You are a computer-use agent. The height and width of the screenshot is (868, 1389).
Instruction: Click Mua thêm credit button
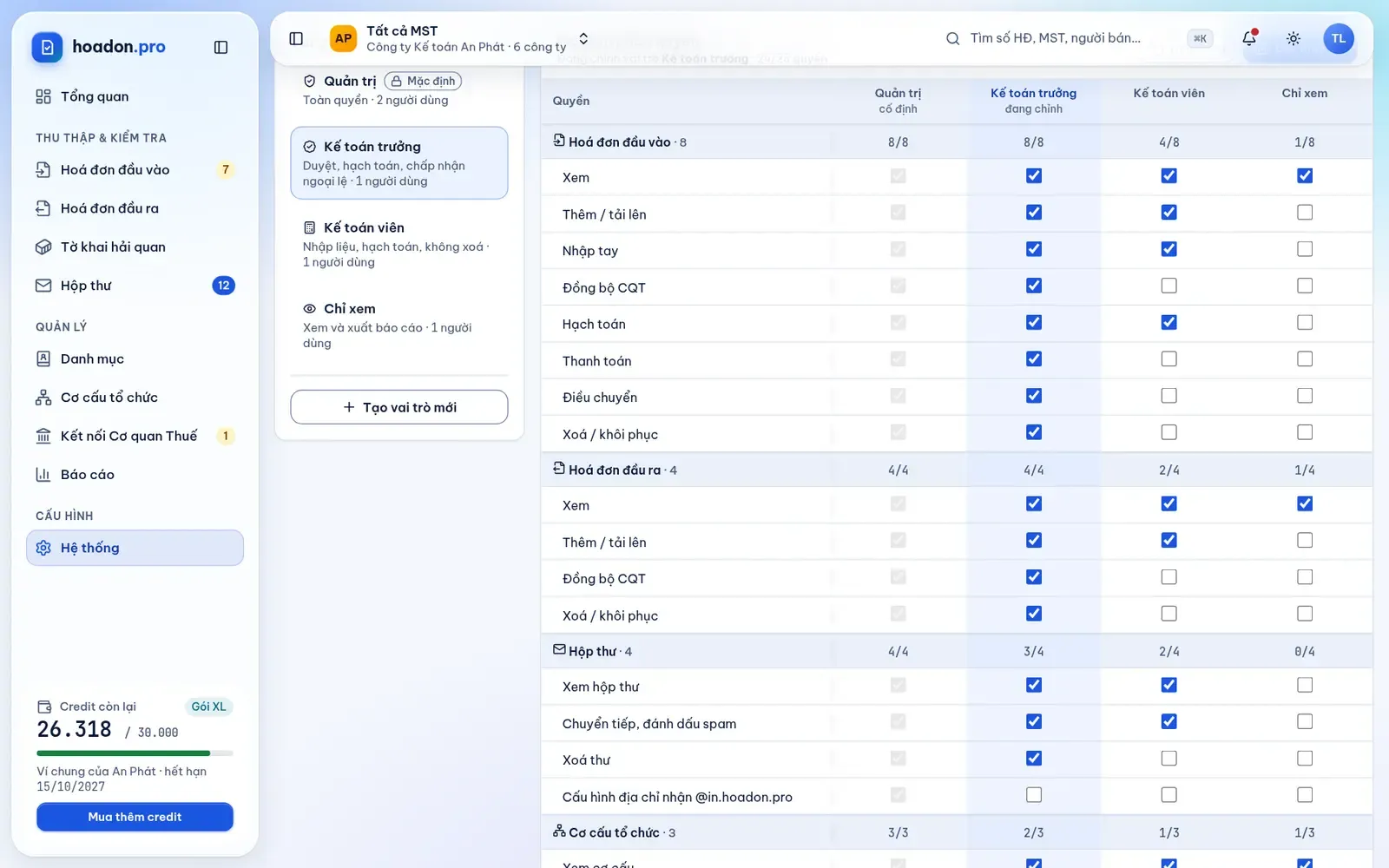(x=135, y=817)
